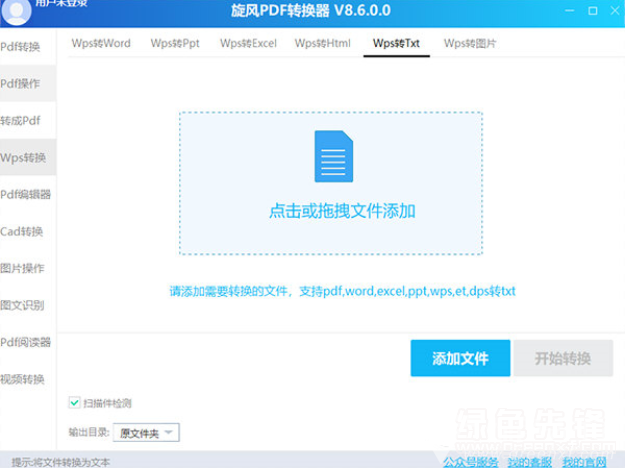Viewport: 625px width, 468px height.
Task: Click the 提示:将文件转换为文本 status text
Action: 61,462
